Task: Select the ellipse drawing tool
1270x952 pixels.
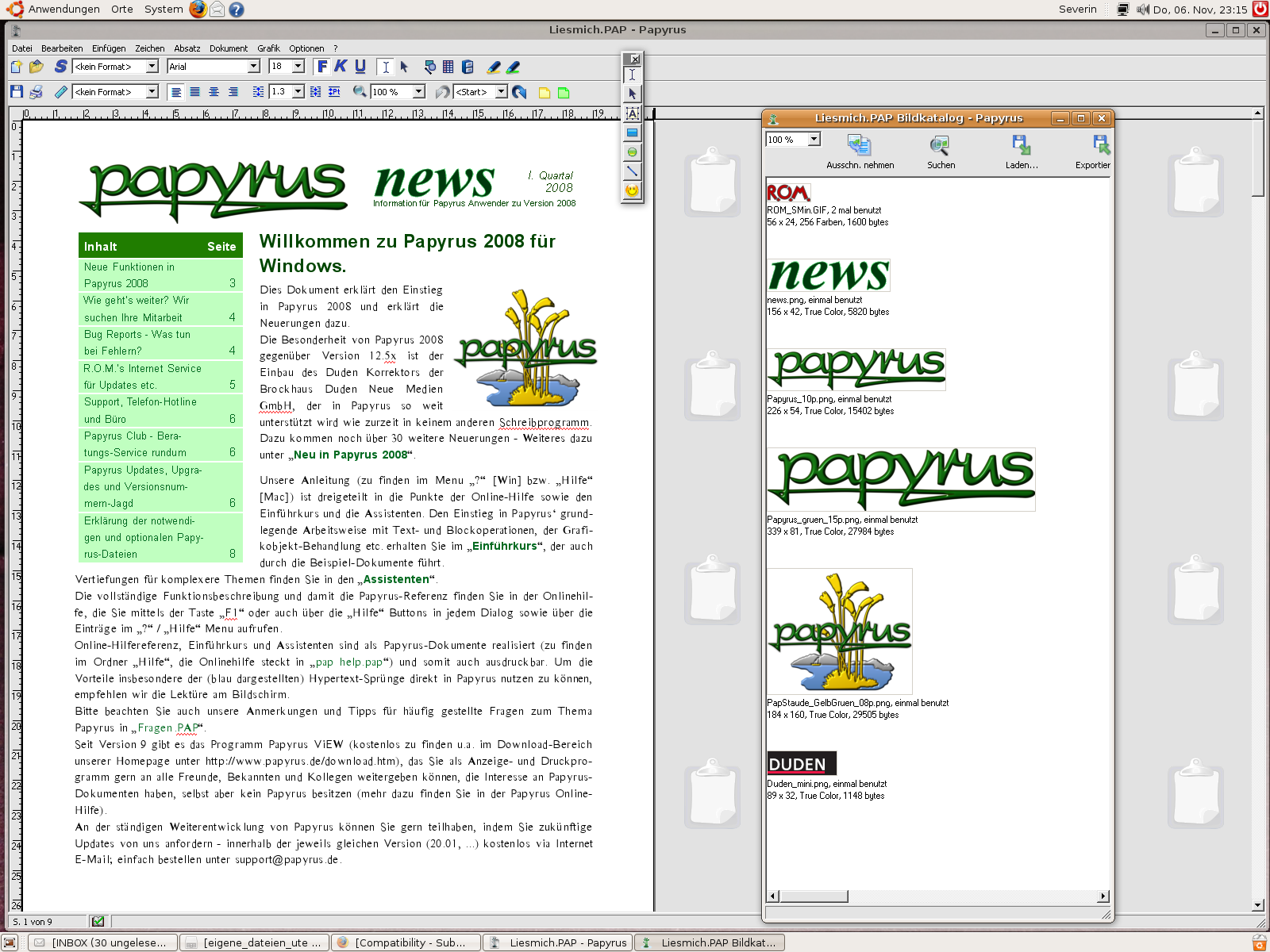Action: [x=632, y=152]
